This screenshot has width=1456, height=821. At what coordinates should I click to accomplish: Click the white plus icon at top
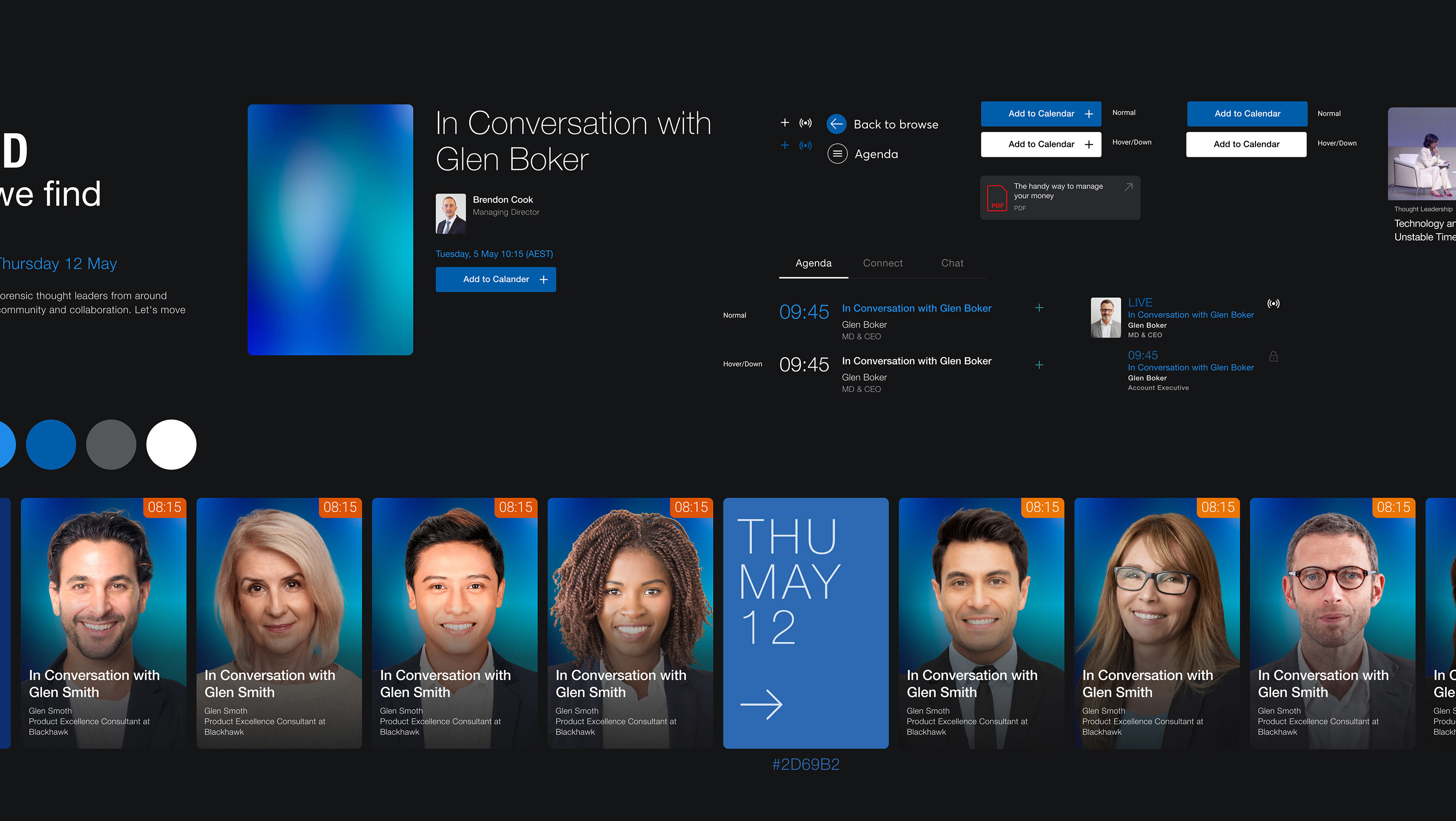784,123
